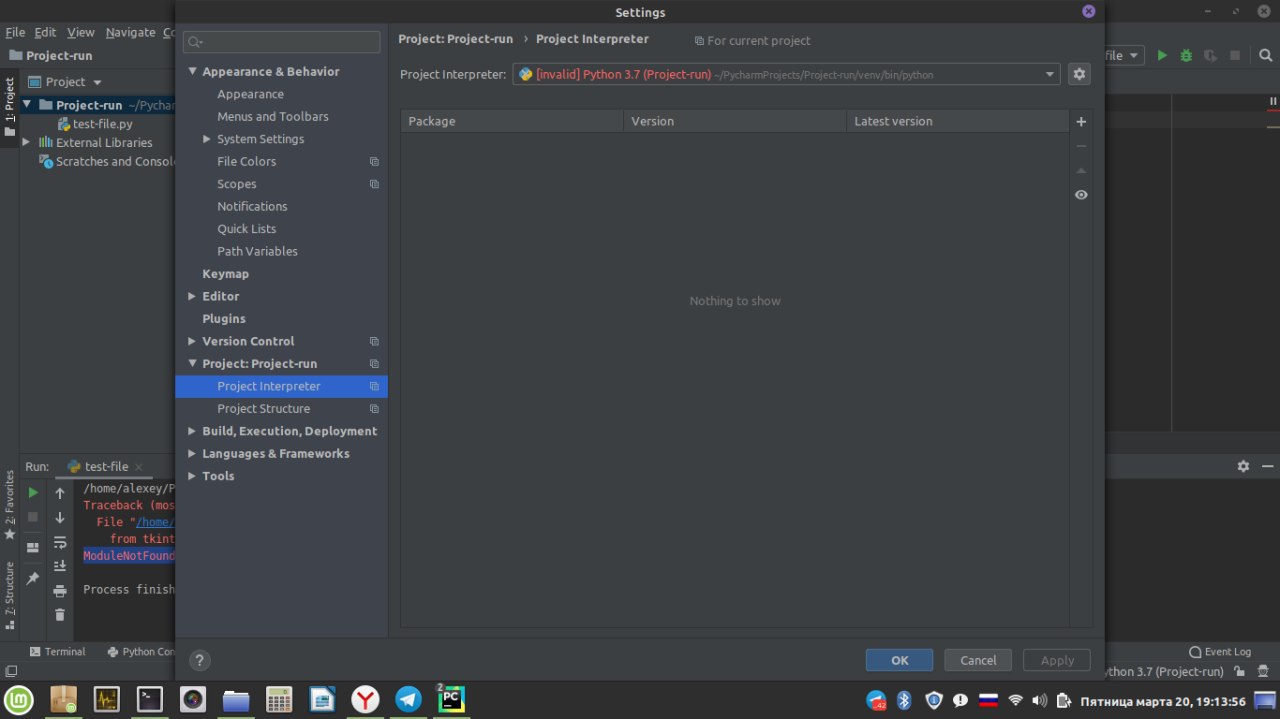Open the Navigate menu
Viewport: 1280px width, 719px height.
130,32
